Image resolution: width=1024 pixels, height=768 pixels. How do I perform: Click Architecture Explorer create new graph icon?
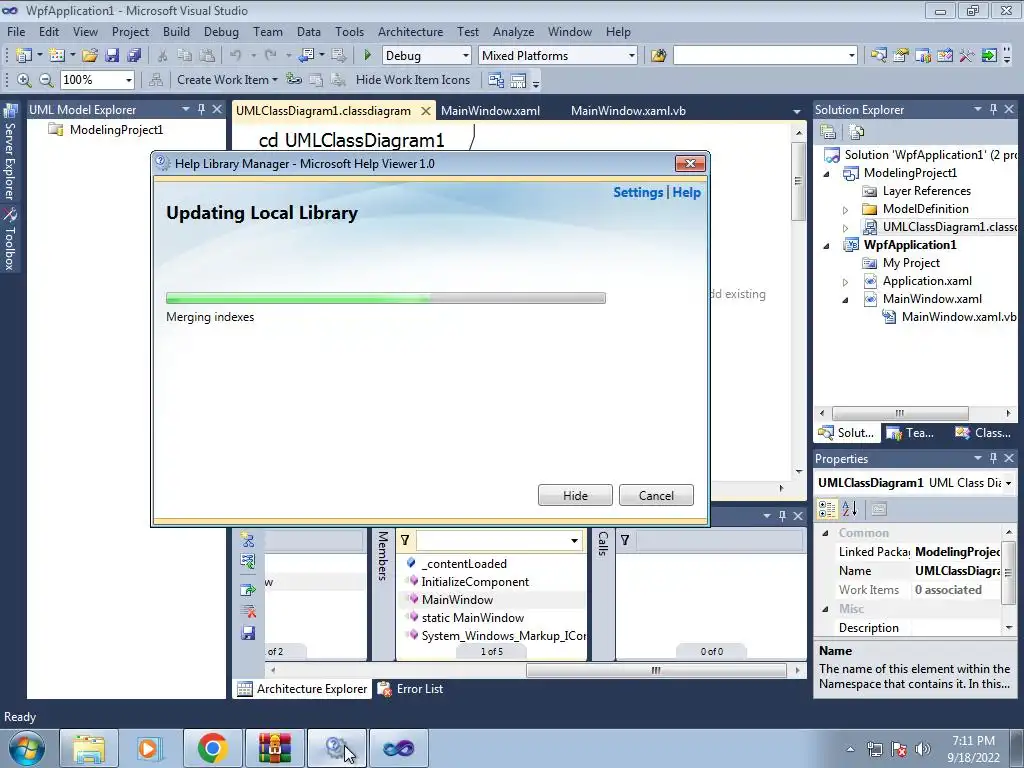(248, 539)
